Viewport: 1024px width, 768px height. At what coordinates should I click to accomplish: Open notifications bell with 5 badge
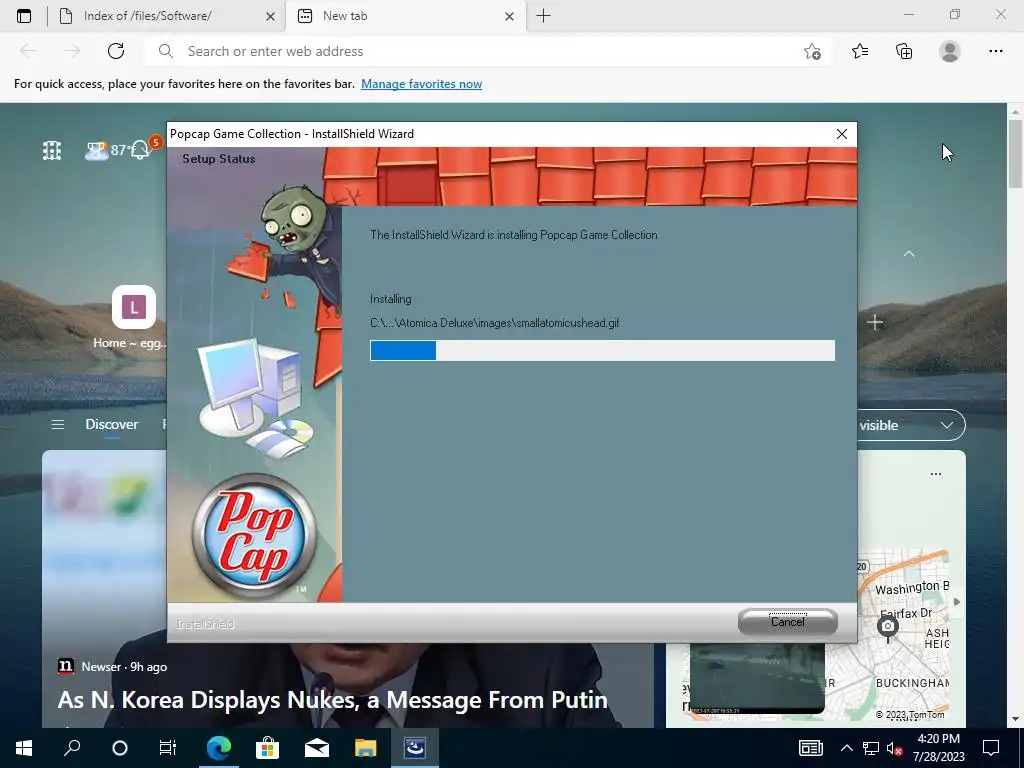pyautogui.click(x=142, y=150)
